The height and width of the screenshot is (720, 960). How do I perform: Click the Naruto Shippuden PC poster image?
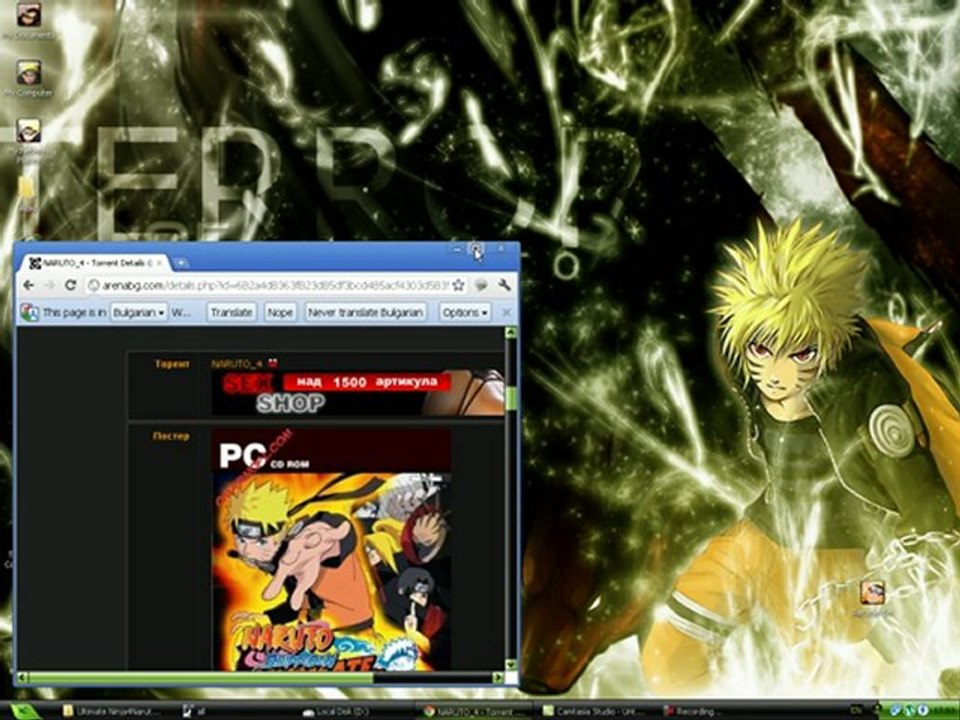click(332, 549)
